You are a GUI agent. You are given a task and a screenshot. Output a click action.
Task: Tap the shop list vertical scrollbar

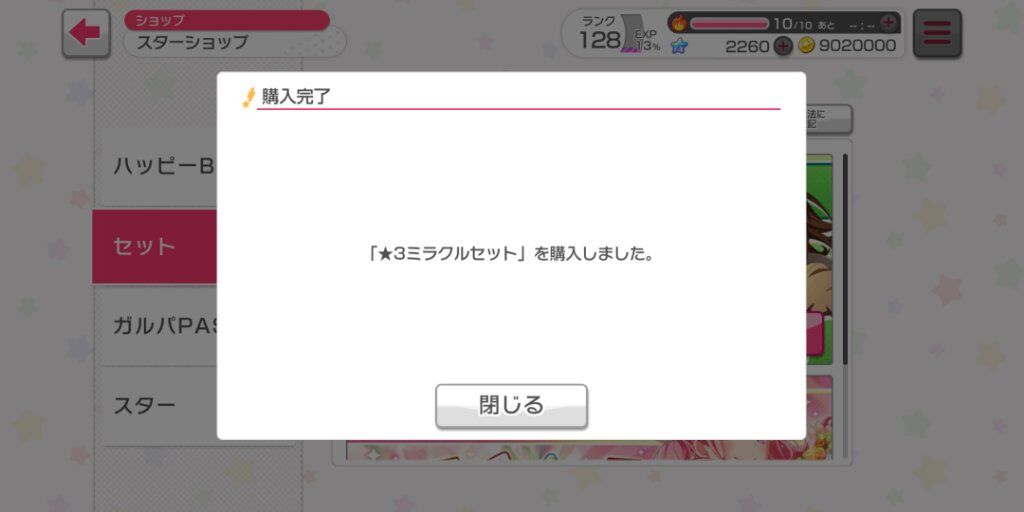[x=845, y=259]
